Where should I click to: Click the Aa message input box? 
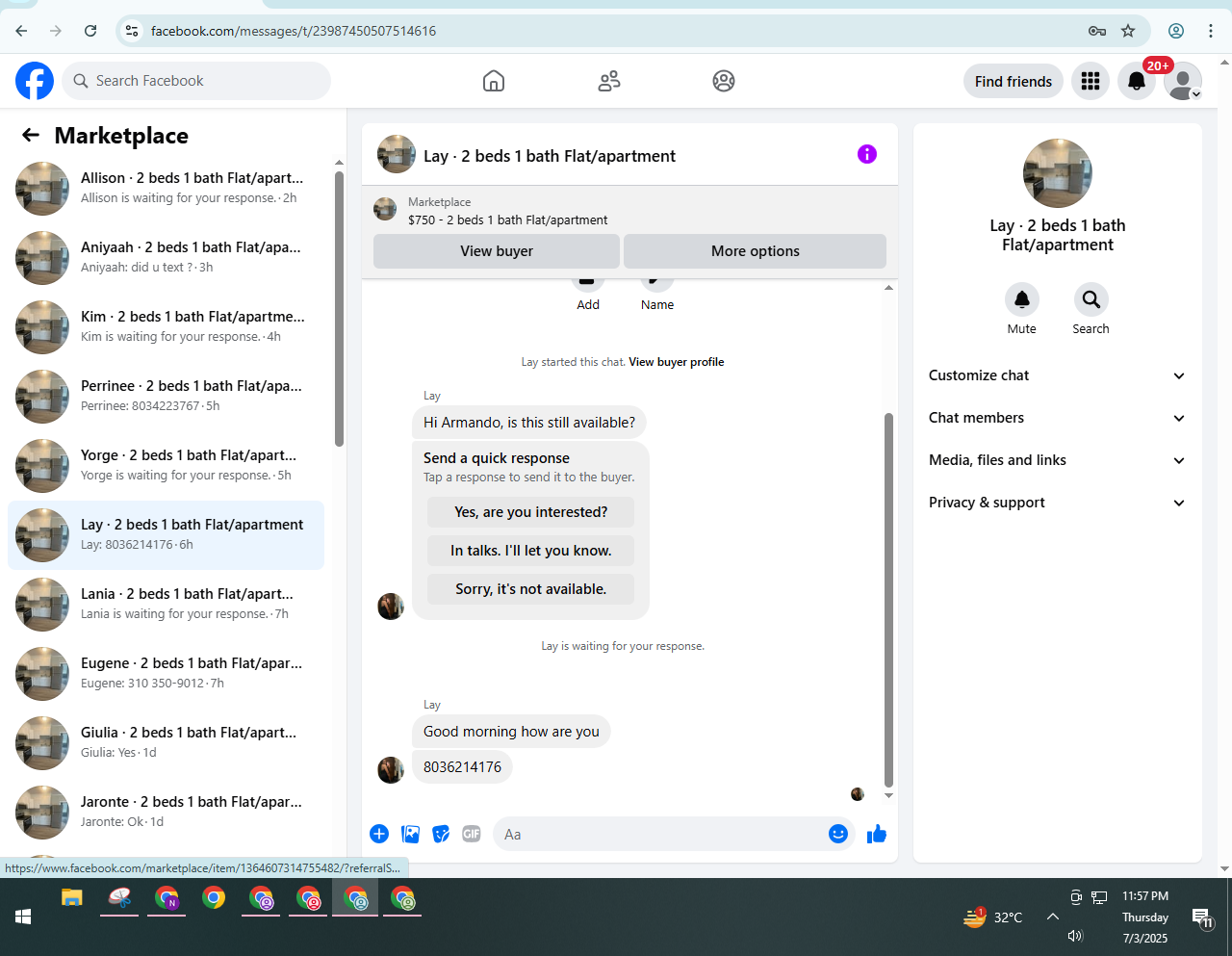660,834
